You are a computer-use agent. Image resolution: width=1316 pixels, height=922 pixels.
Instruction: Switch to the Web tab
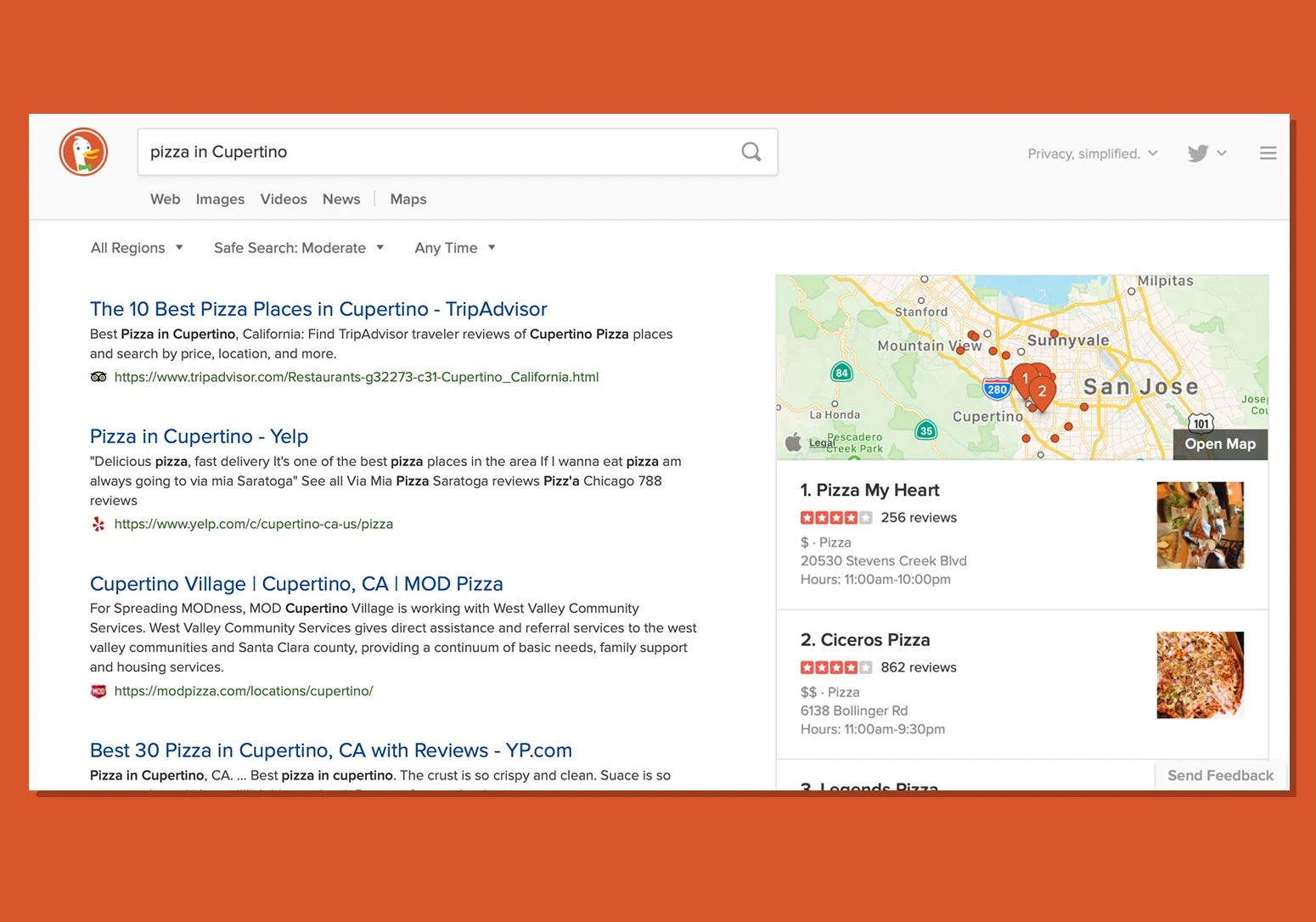(165, 199)
